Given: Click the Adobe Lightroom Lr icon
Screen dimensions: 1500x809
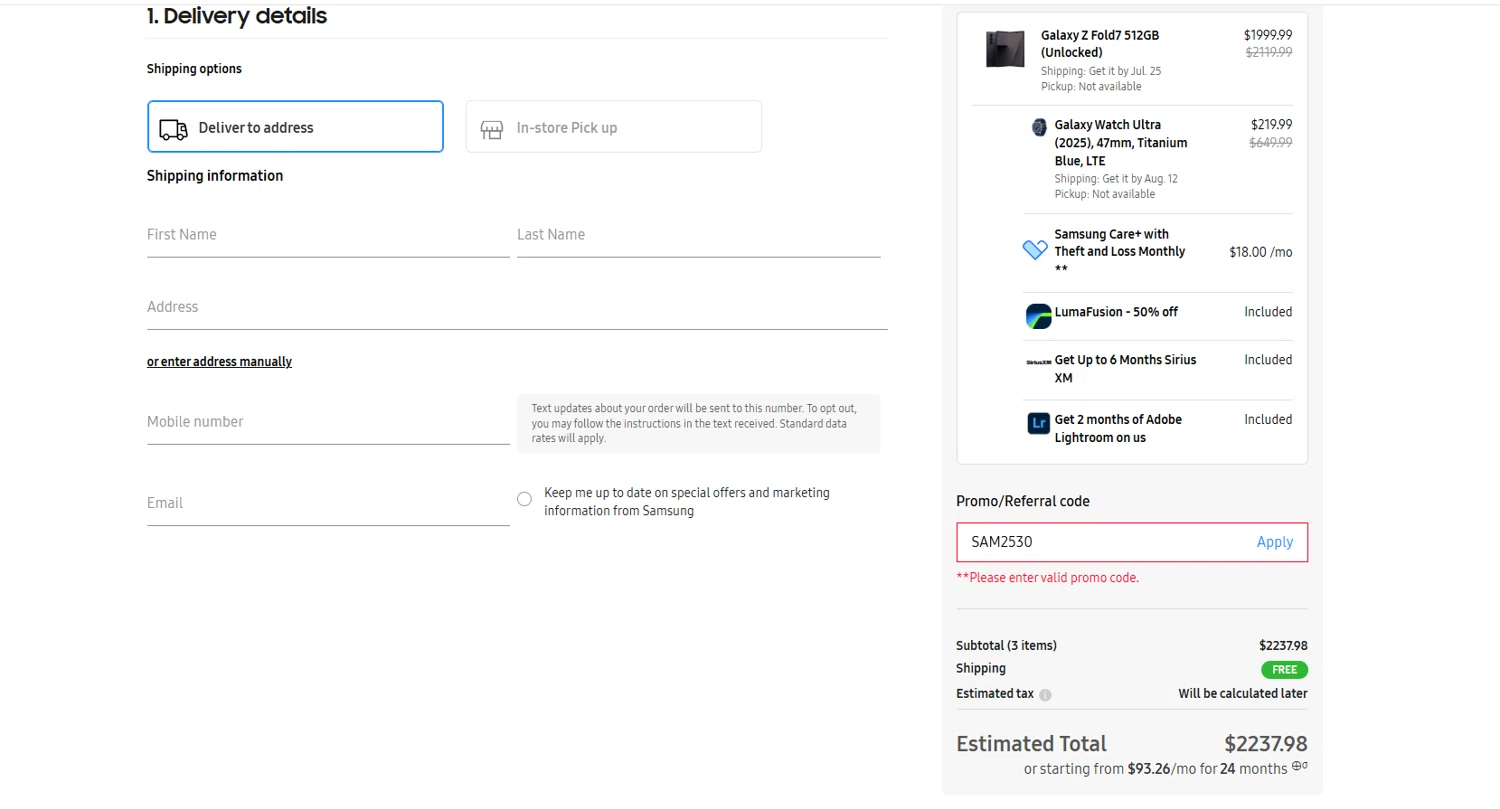Looking at the screenshot, I should point(1038,423).
